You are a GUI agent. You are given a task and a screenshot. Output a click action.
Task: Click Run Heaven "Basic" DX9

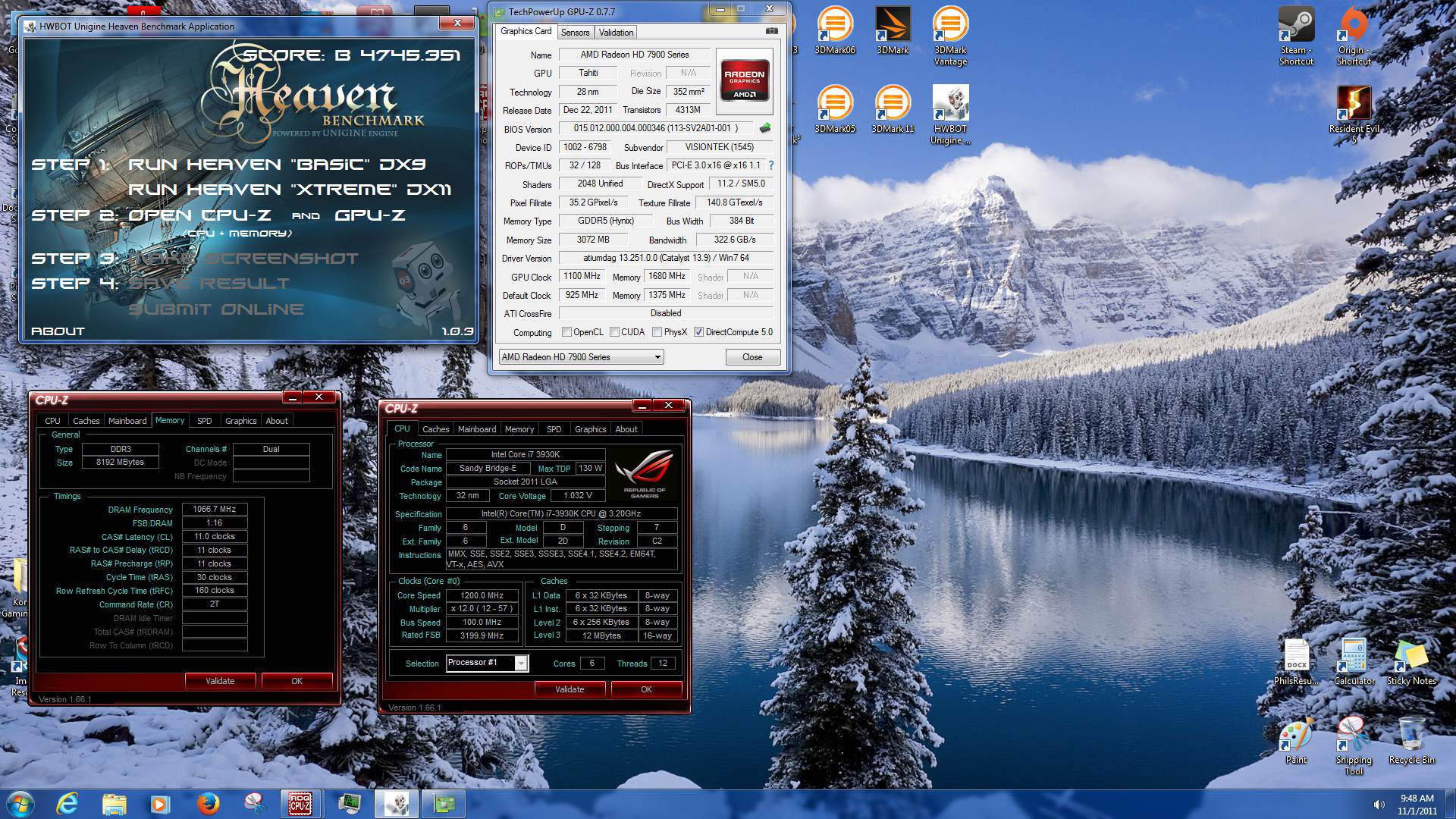[277, 165]
